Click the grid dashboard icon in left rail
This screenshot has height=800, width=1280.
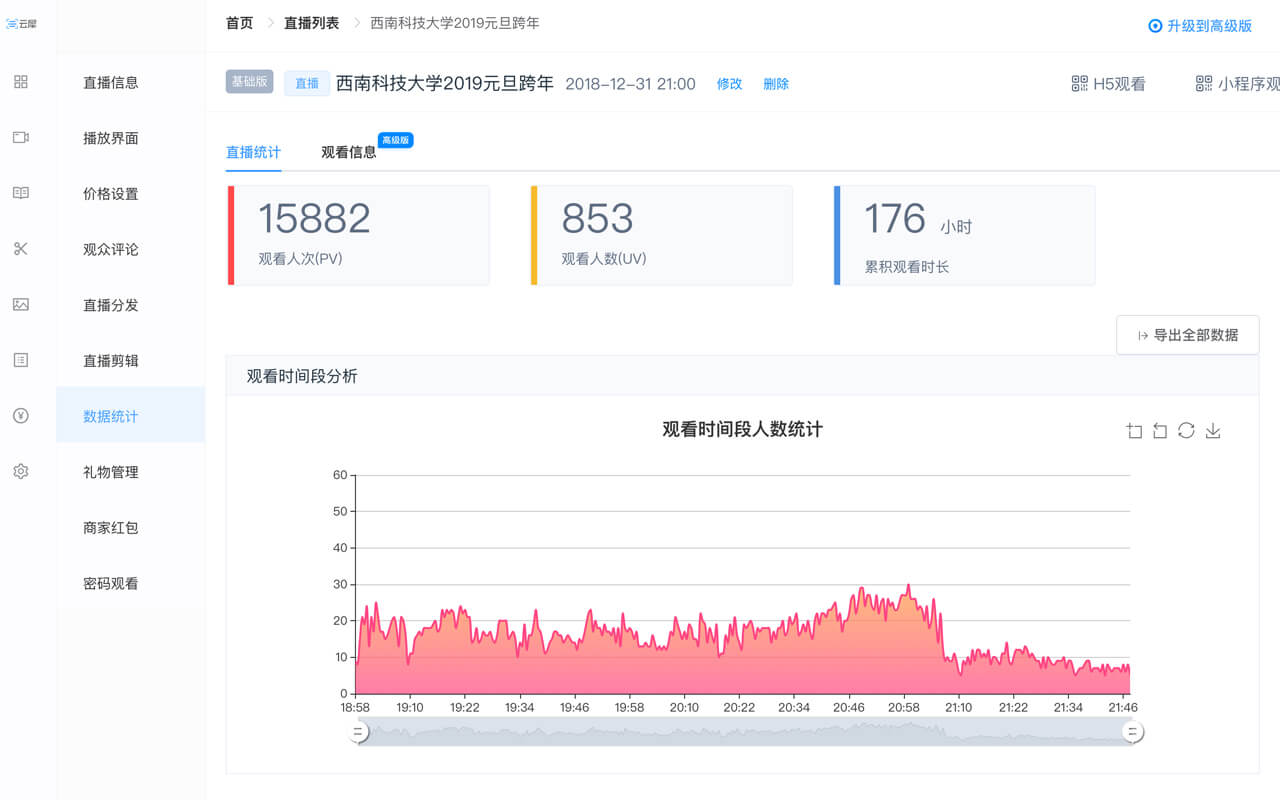click(x=21, y=82)
